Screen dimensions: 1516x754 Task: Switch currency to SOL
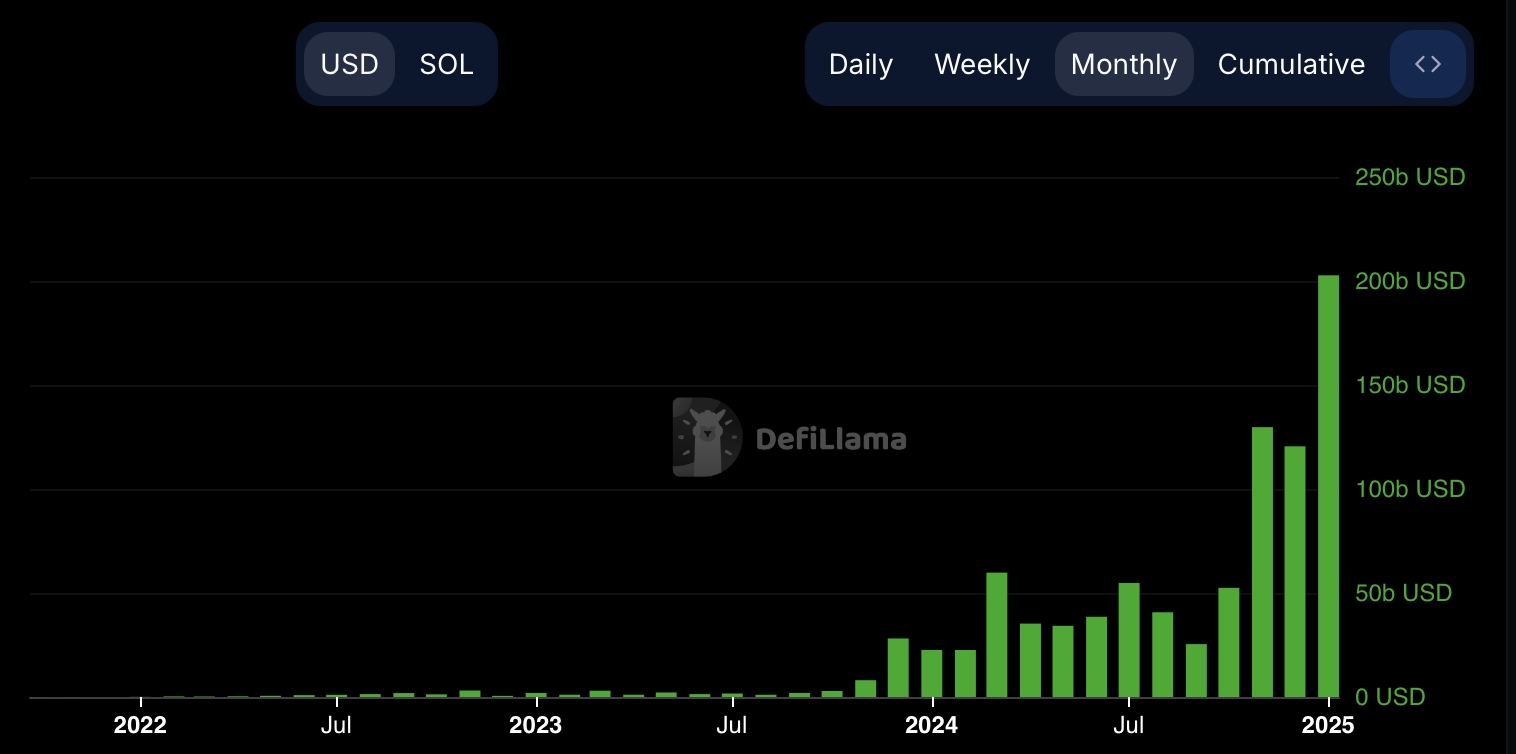tap(446, 65)
